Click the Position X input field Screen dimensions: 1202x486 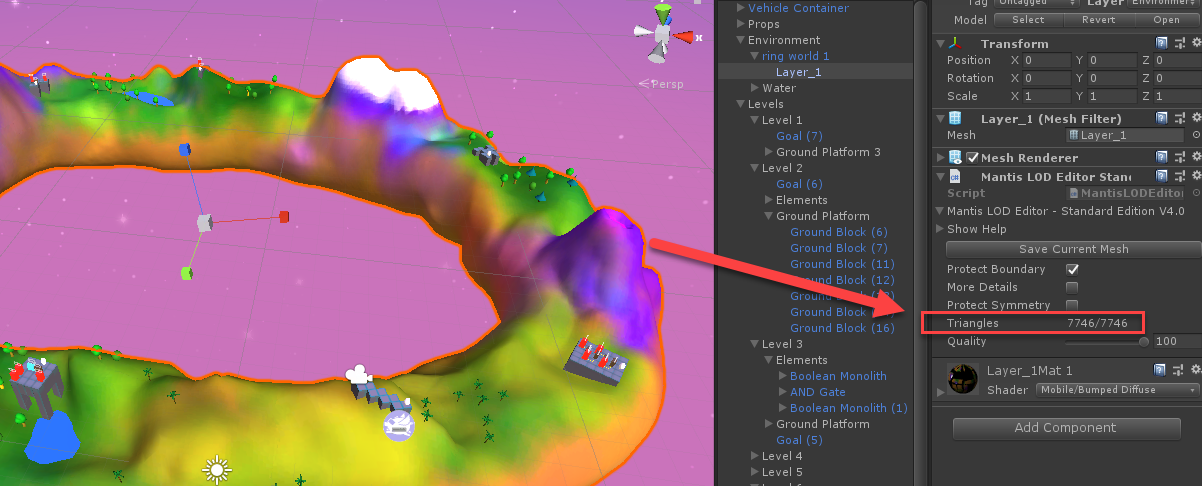(x=1047, y=61)
